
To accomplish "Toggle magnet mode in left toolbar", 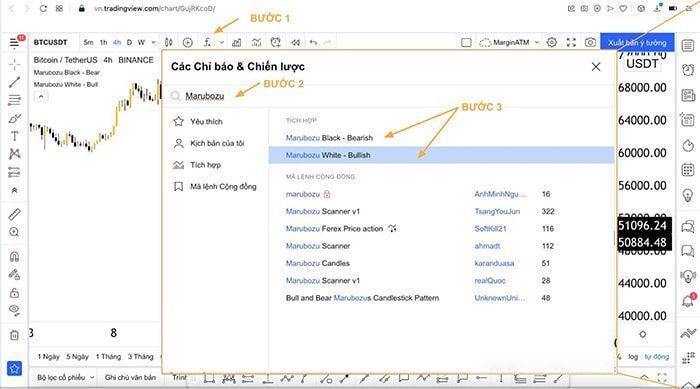I will tap(14, 256).
